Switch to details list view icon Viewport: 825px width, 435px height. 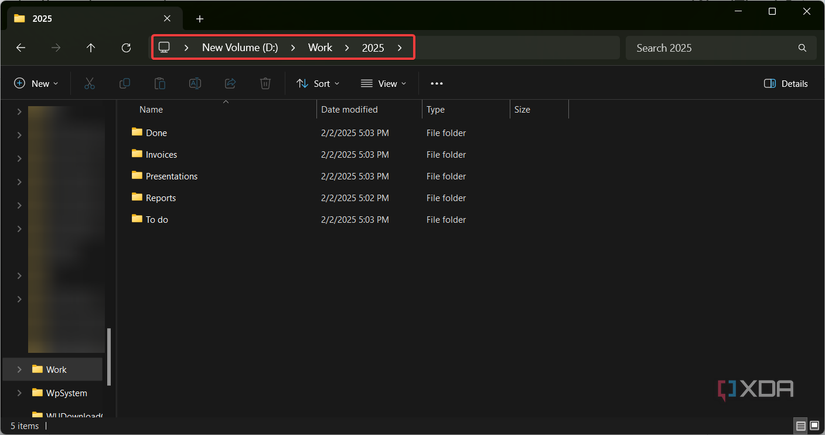click(x=800, y=426)
